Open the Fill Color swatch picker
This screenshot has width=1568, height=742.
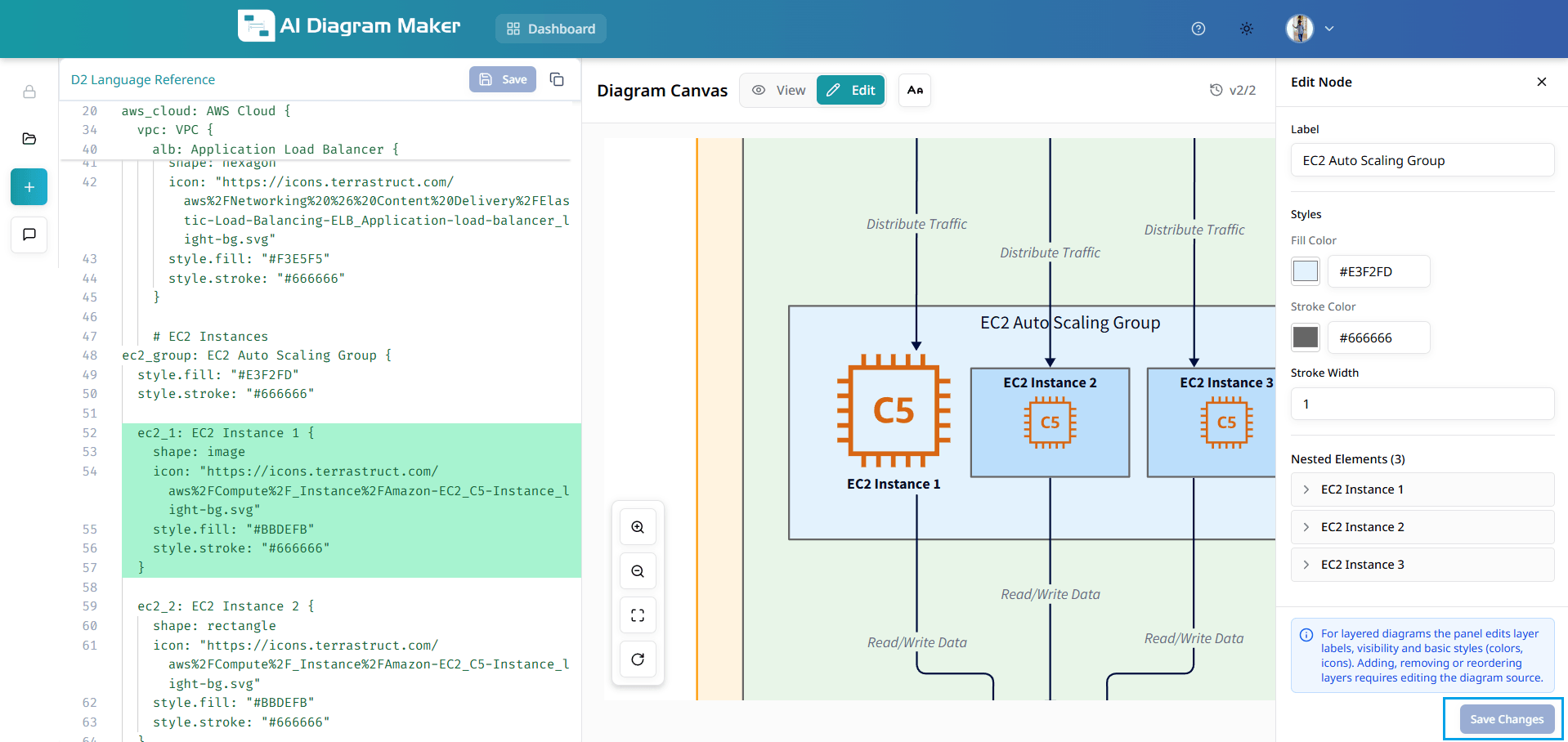[x=1305, y=270]
